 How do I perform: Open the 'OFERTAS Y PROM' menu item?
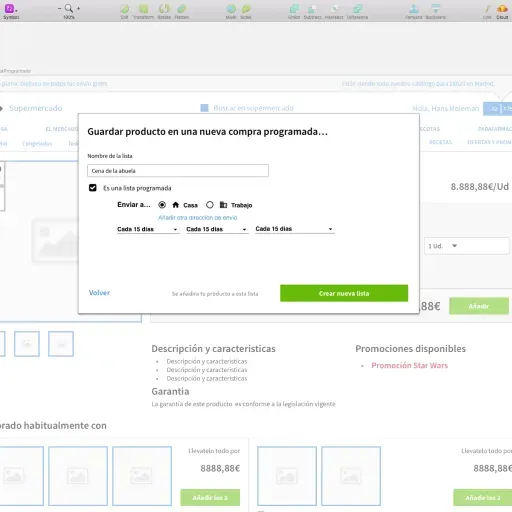[489, 142]
